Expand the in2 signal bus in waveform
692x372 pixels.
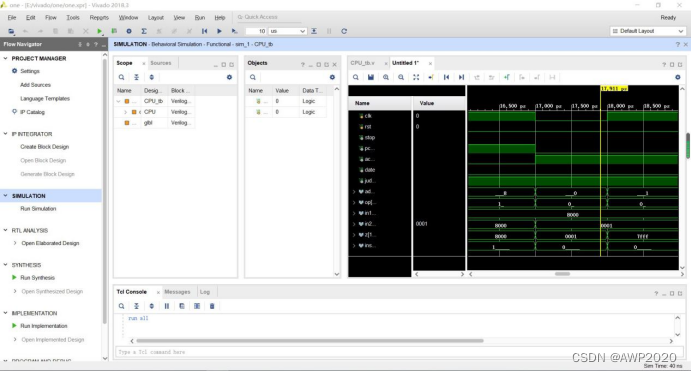tap(354, 224)
